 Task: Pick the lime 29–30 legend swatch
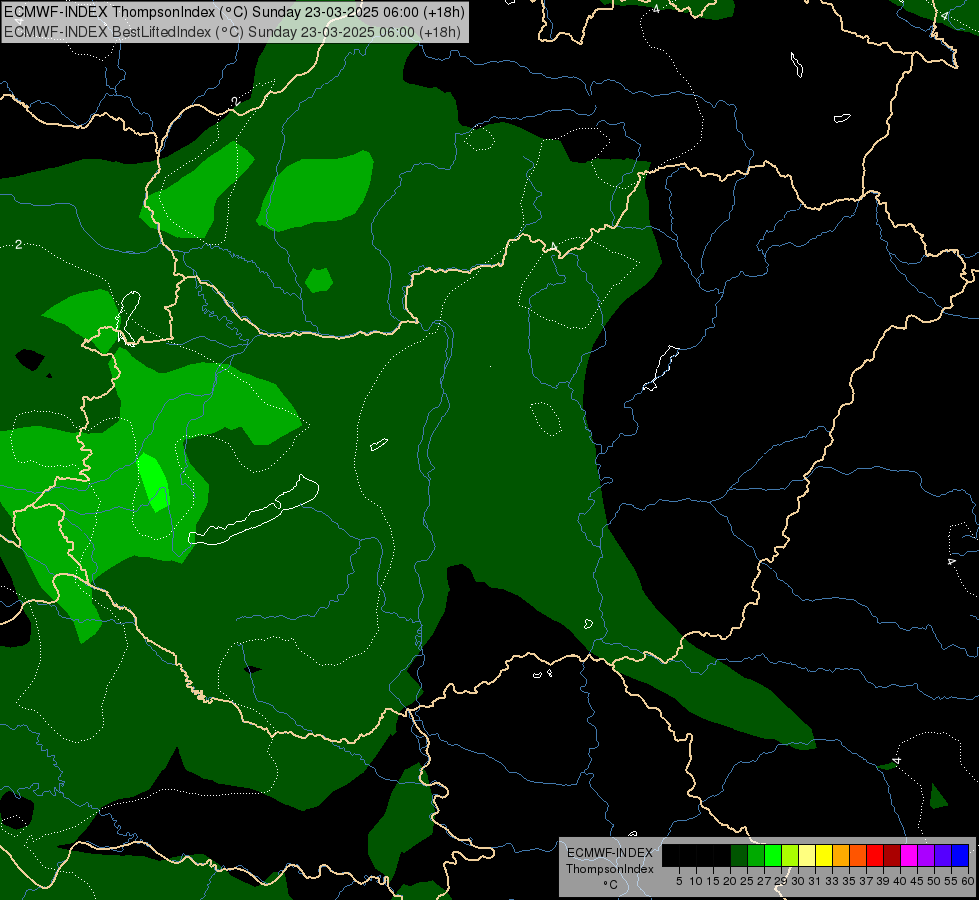(790, 855)
